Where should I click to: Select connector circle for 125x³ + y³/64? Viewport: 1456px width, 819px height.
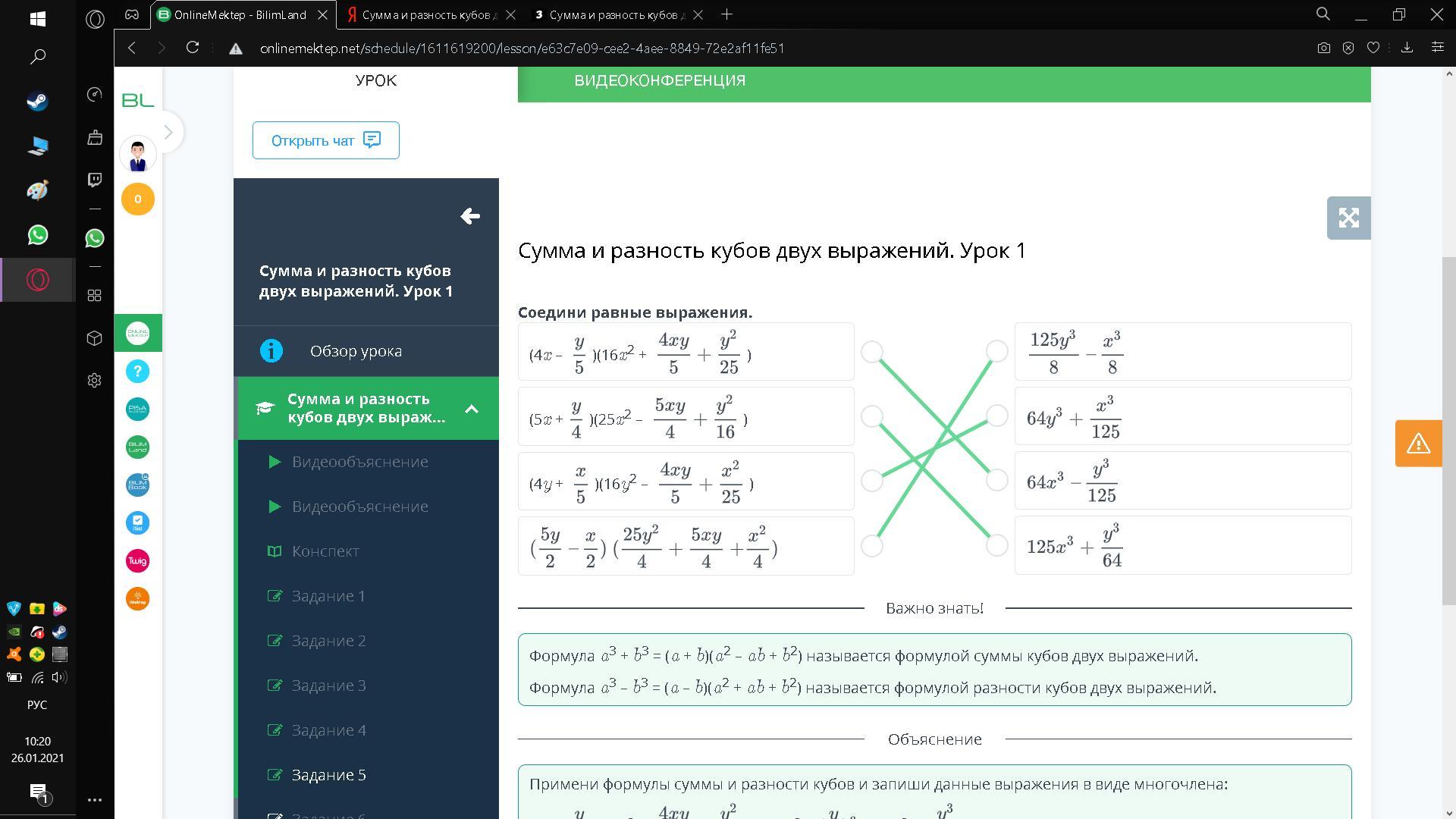click(x=997, y=545)
